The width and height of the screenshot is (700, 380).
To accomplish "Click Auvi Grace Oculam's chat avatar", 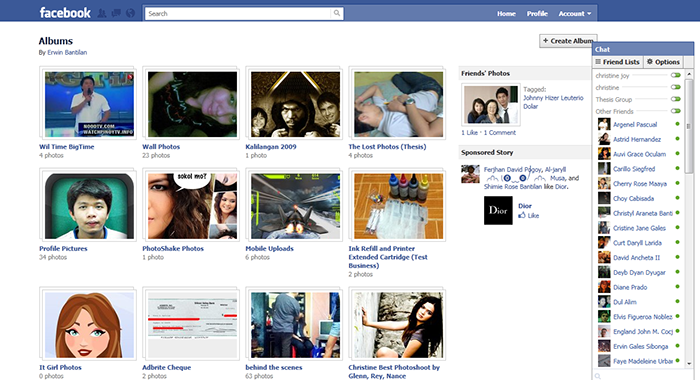I will click(x=604, y=154).
